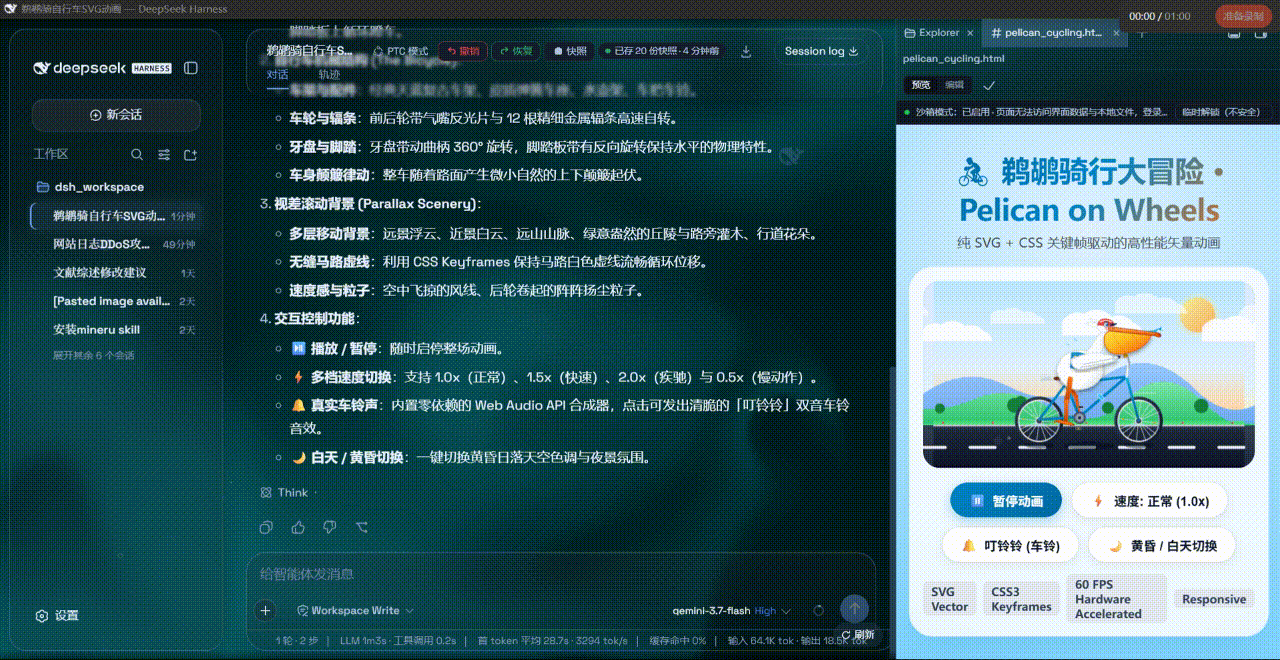This screenshot has width=1280, height=660.
Task: Download snapshots via download icon
Action: pyautogui.click(x=746, y=51)
